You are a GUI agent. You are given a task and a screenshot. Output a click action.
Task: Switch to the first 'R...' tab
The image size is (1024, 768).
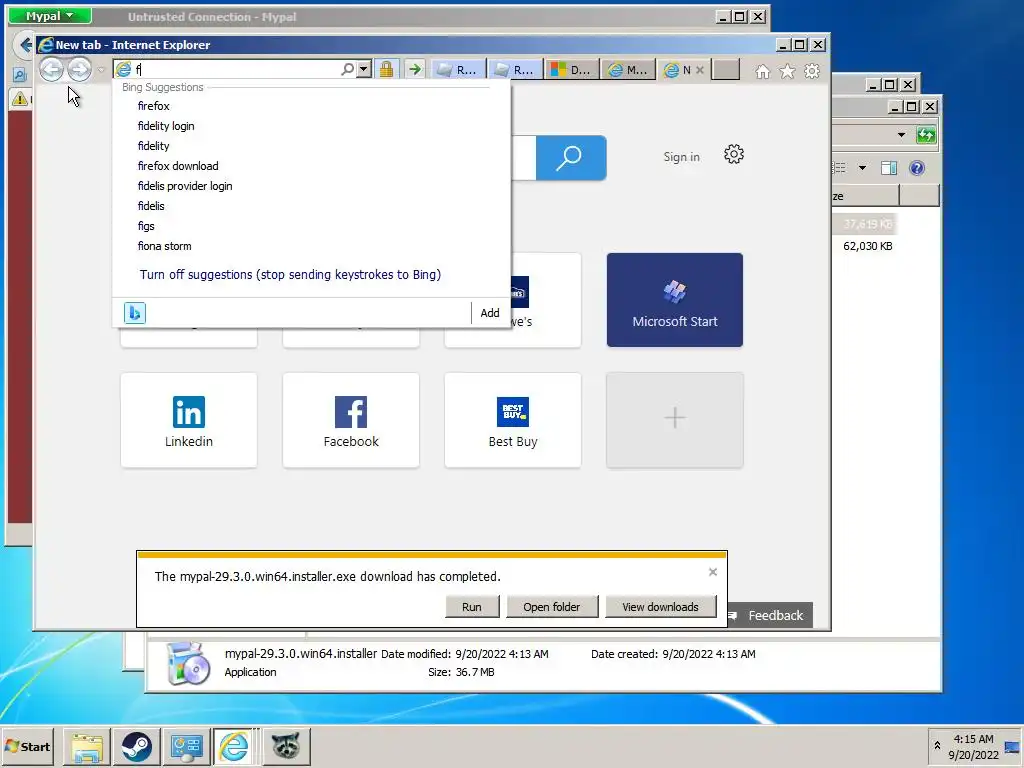click(458, 69)
